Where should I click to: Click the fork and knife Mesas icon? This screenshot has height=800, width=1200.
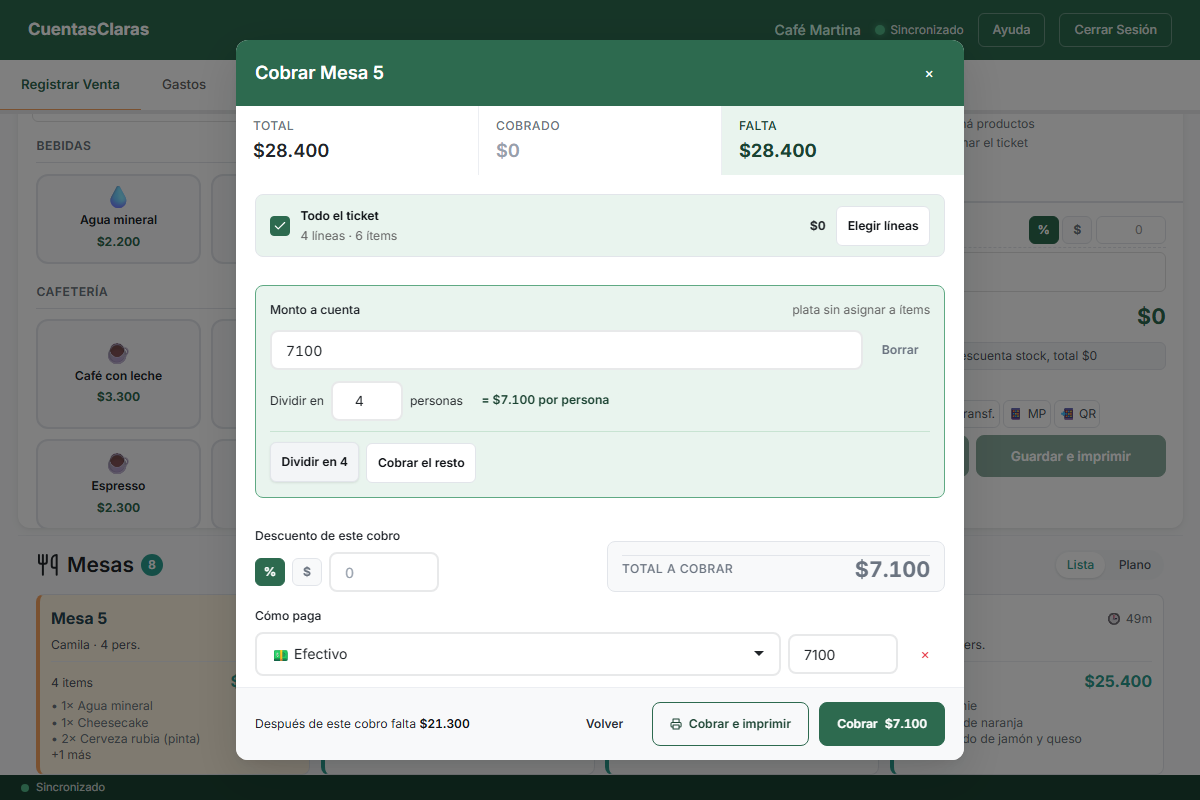tap(47, 565)
